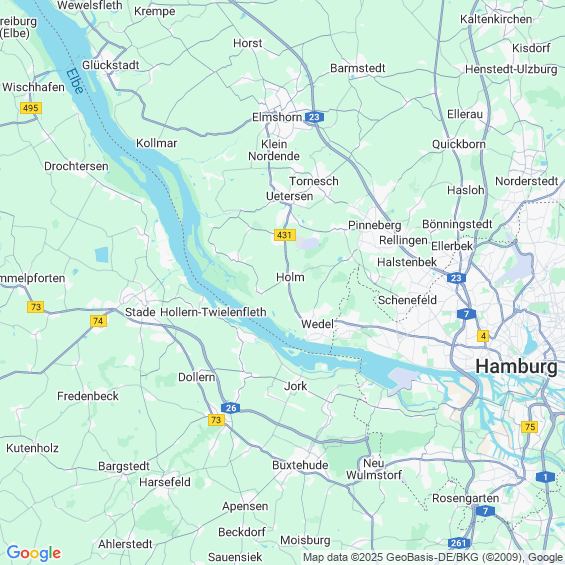Click the blue A261 motorway shield
The image size is (565, 565).
(458, 543)
